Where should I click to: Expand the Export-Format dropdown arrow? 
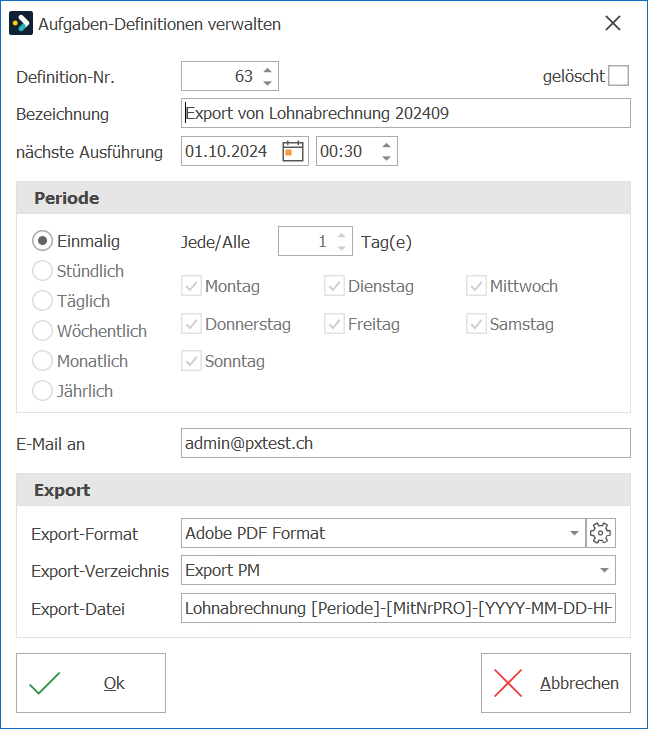(575, 533)
